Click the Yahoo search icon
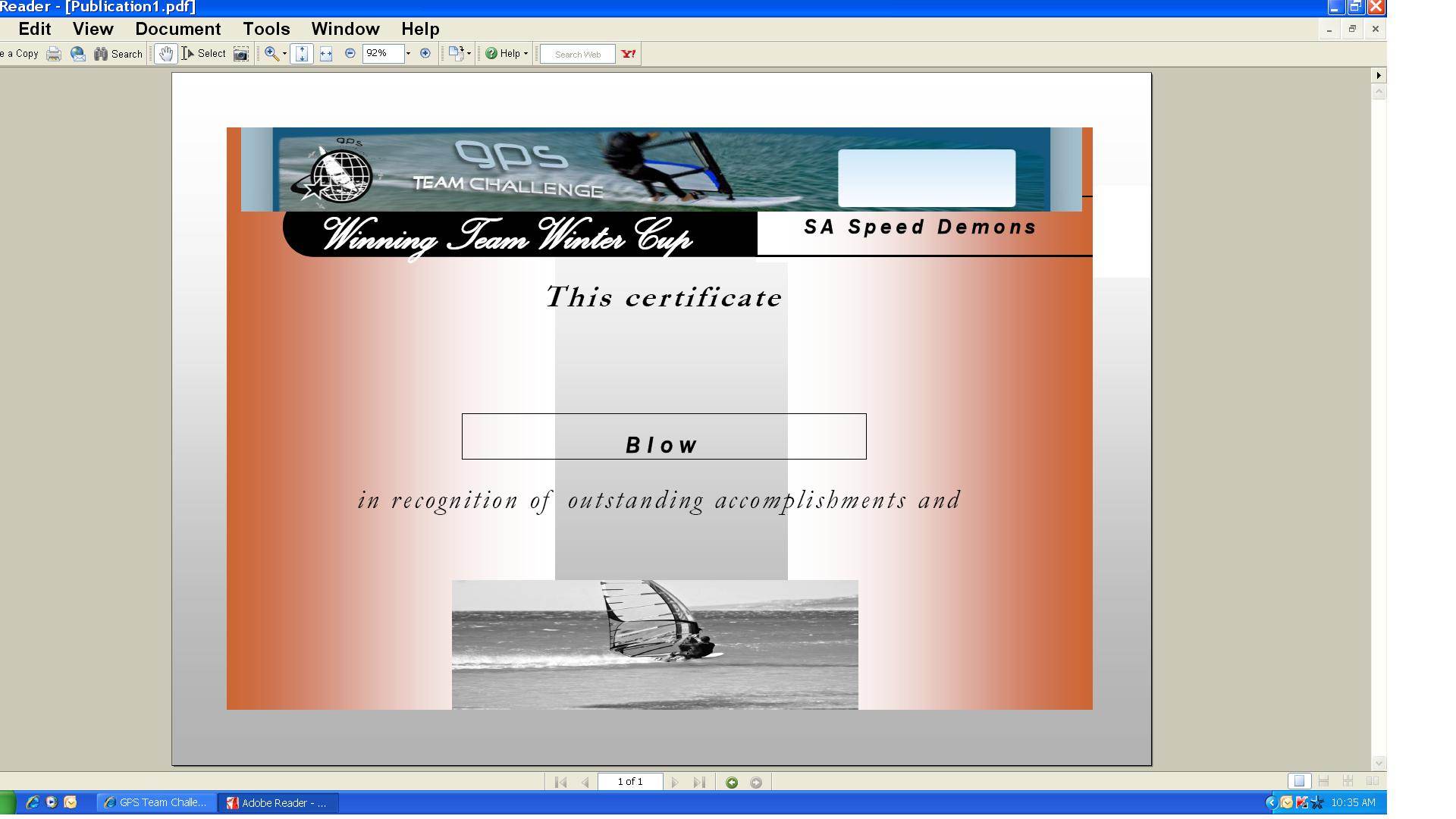This screenshot has height=819, width=1456. point(629,54)
